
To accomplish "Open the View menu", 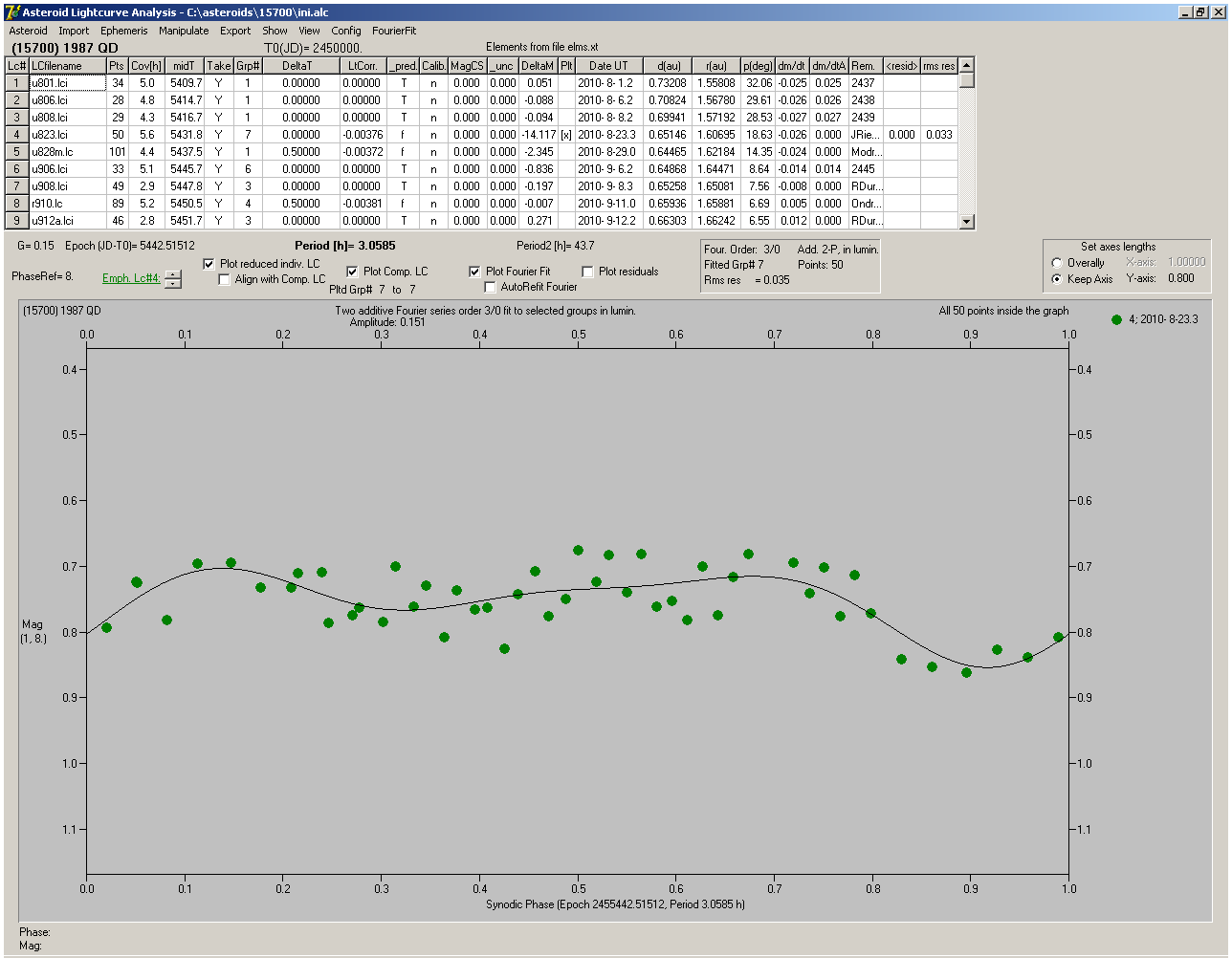I will pos(309,31).
